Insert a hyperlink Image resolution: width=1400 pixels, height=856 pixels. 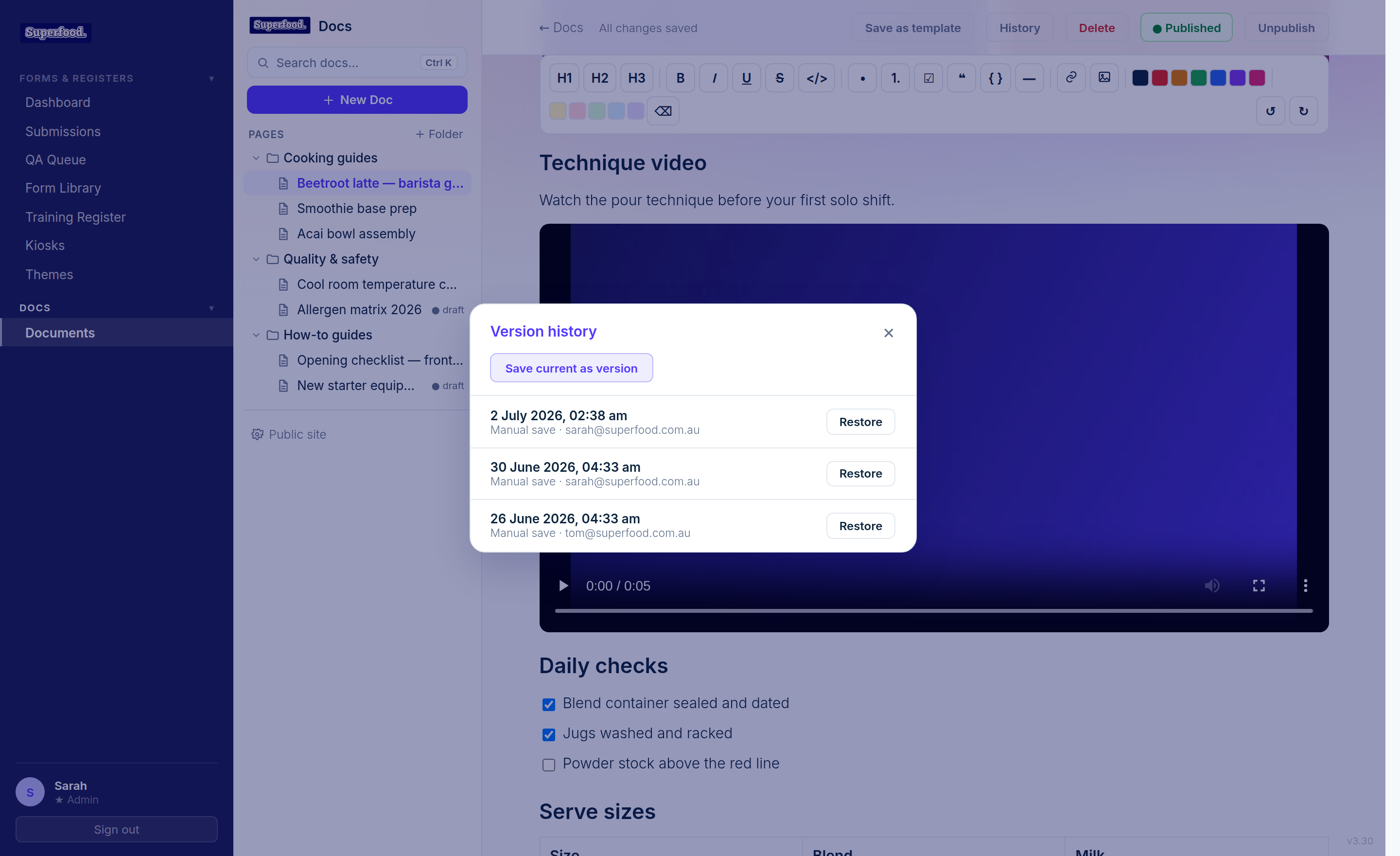click(1071, 78)
